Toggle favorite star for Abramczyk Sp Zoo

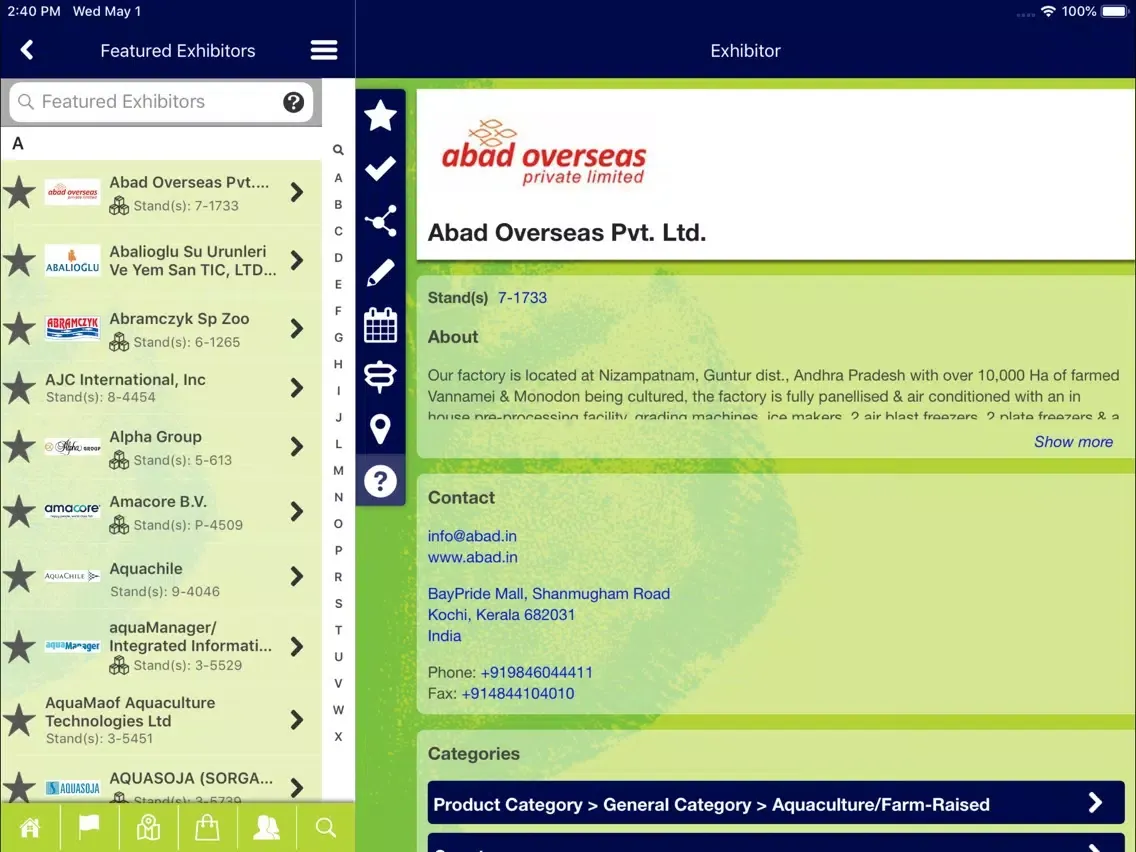[20, 329]
